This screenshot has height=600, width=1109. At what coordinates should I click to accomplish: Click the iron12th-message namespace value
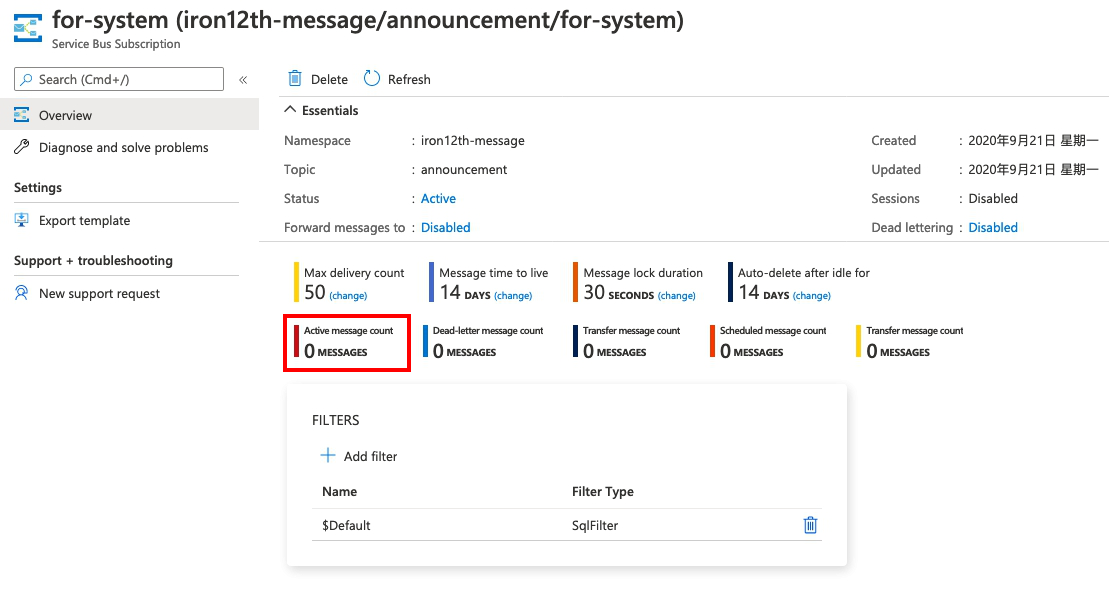[472, 141]
